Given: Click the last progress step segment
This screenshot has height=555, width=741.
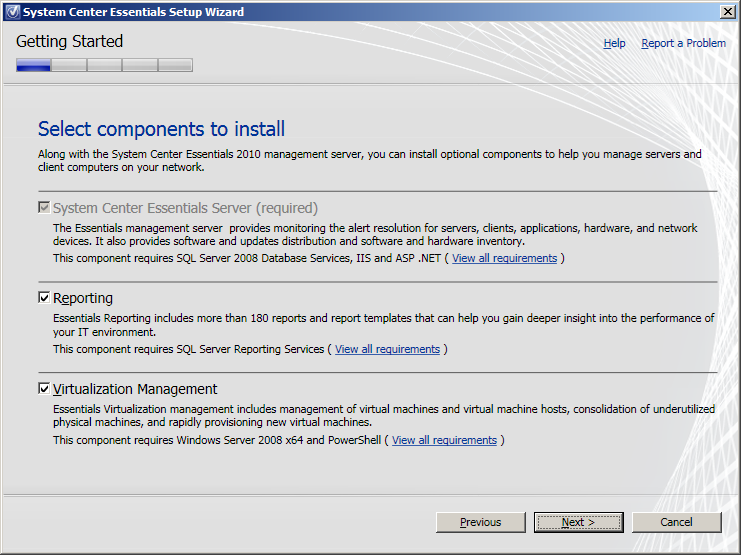Looking at the screenshot, I should pos(175,65).
